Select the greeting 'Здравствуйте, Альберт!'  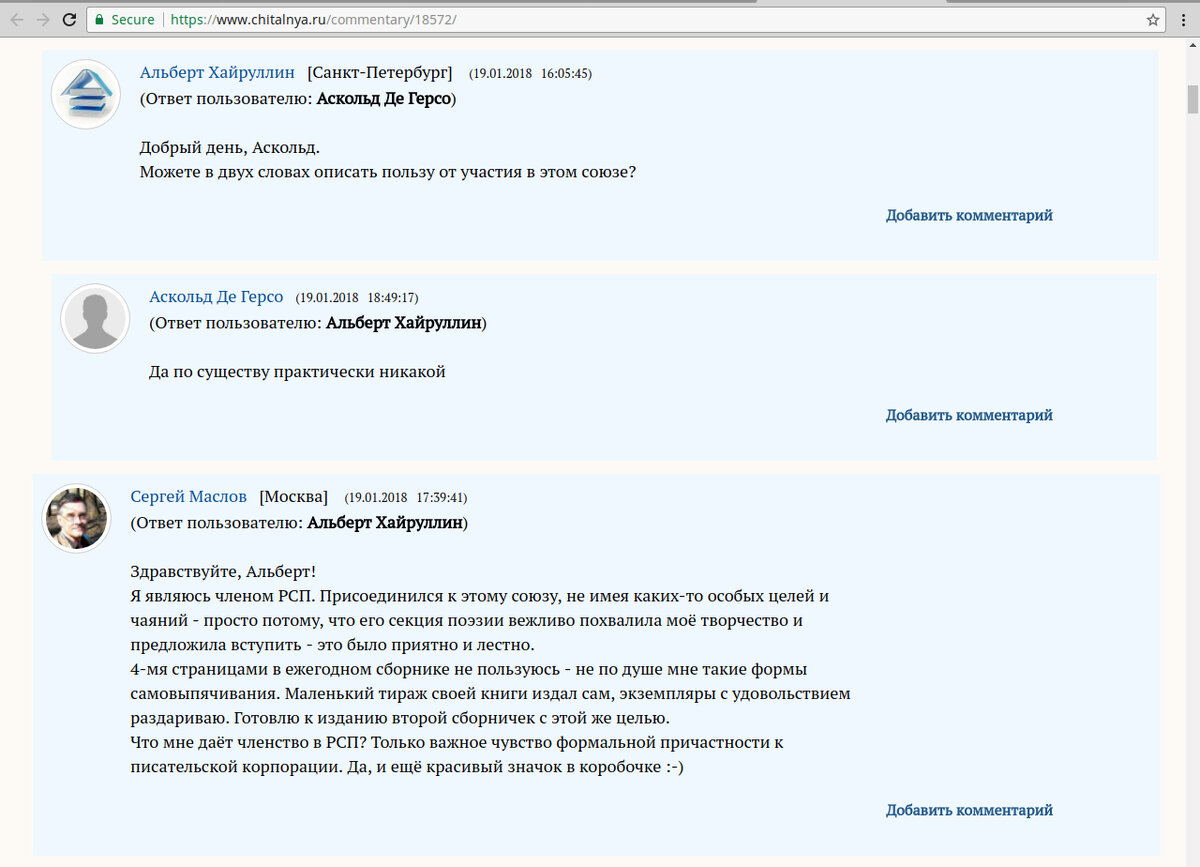223,572
